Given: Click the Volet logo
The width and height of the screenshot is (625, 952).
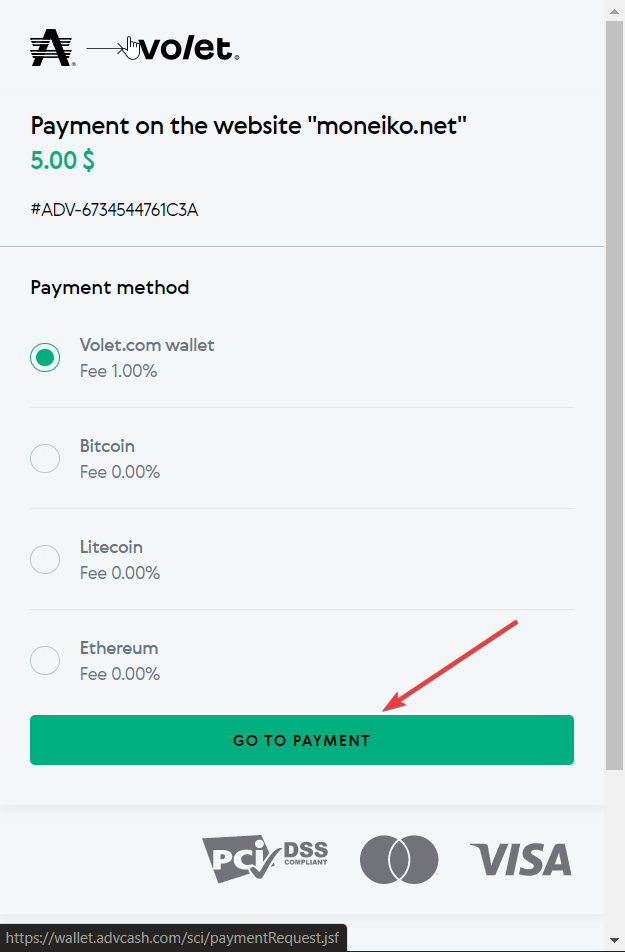Looking at the screenshot, I should (x=189, y=49).
